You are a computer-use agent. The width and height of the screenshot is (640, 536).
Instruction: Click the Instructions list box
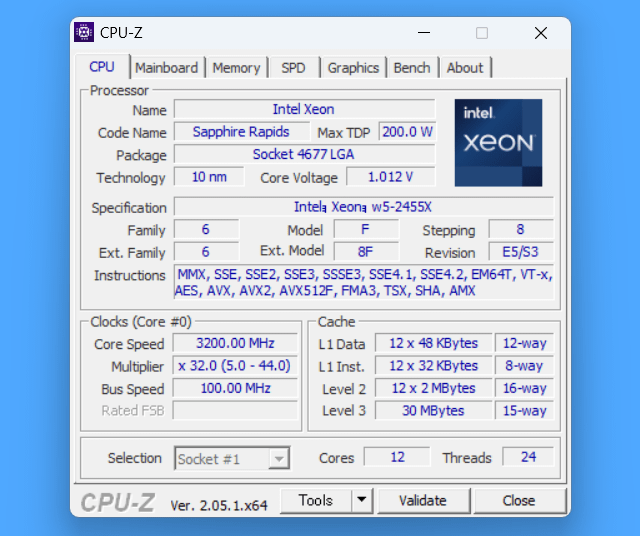pyautogui.click(x=364, y=282)
